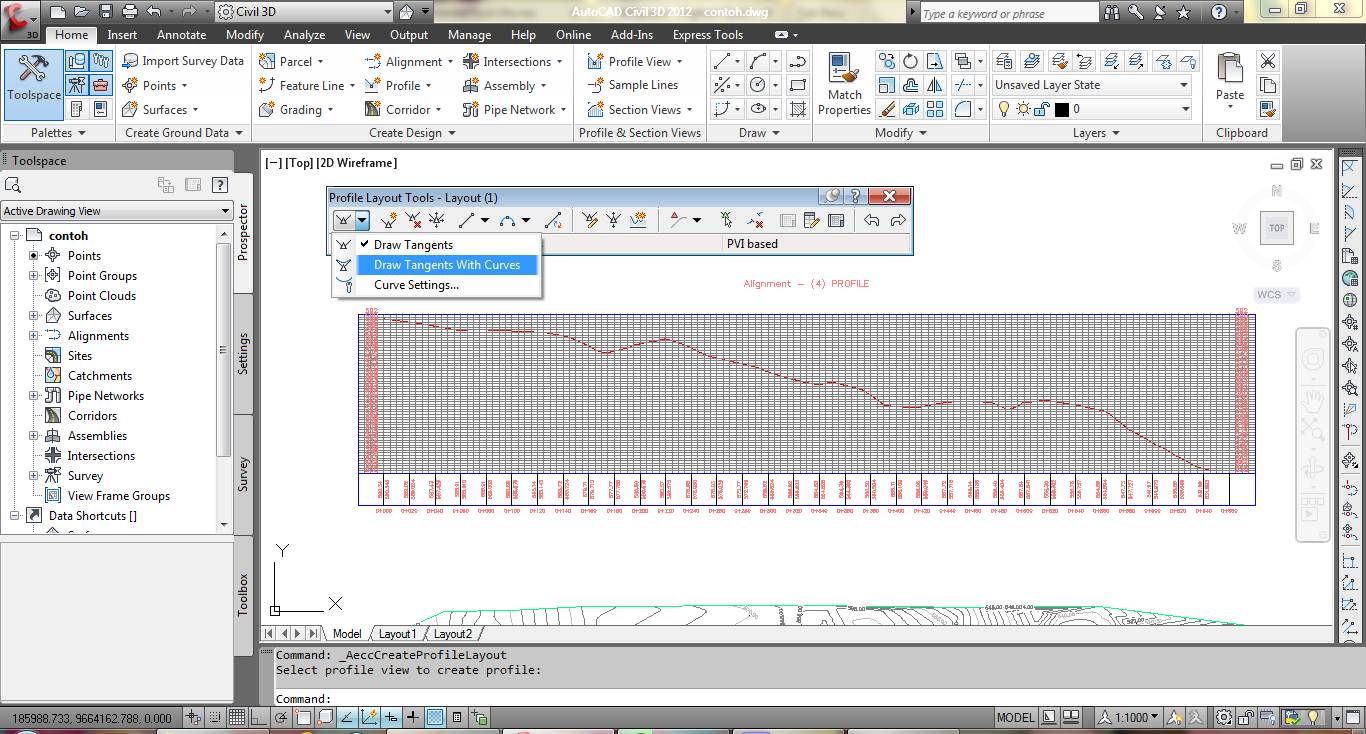Switch to the Layout1 tab
The image size is (1366, 734).
tap(397, 633)
